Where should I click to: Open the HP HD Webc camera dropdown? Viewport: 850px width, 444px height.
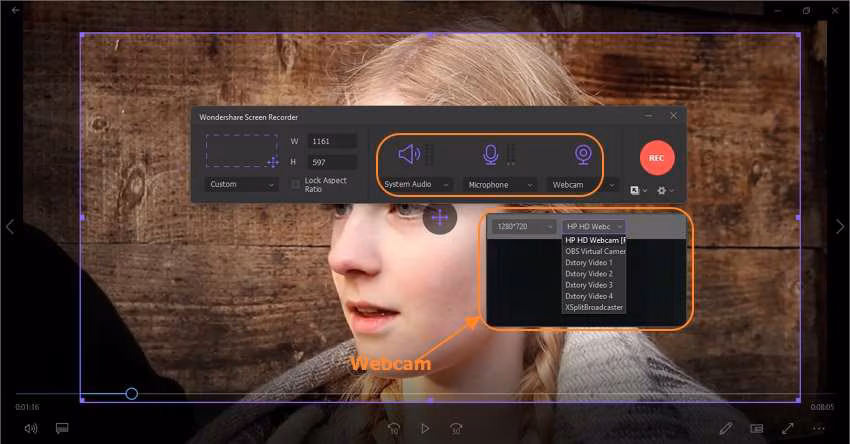pyautogui.click(x=594, y=227)
